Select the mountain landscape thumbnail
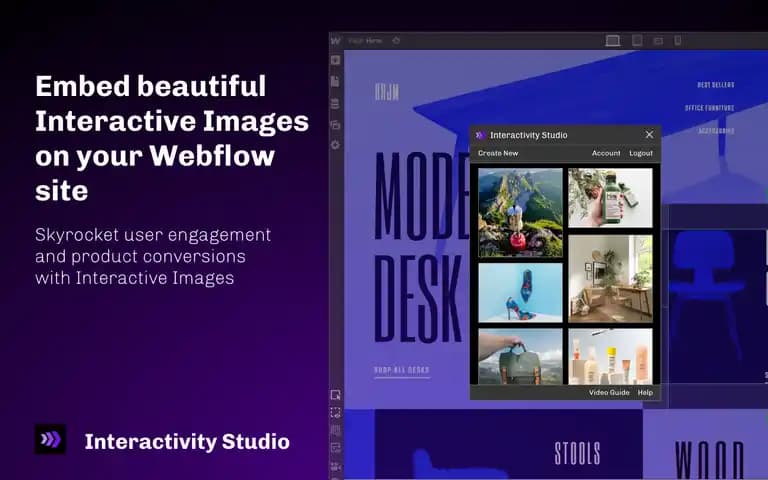Viewport: 768px width, 480px height. (520, 213)
